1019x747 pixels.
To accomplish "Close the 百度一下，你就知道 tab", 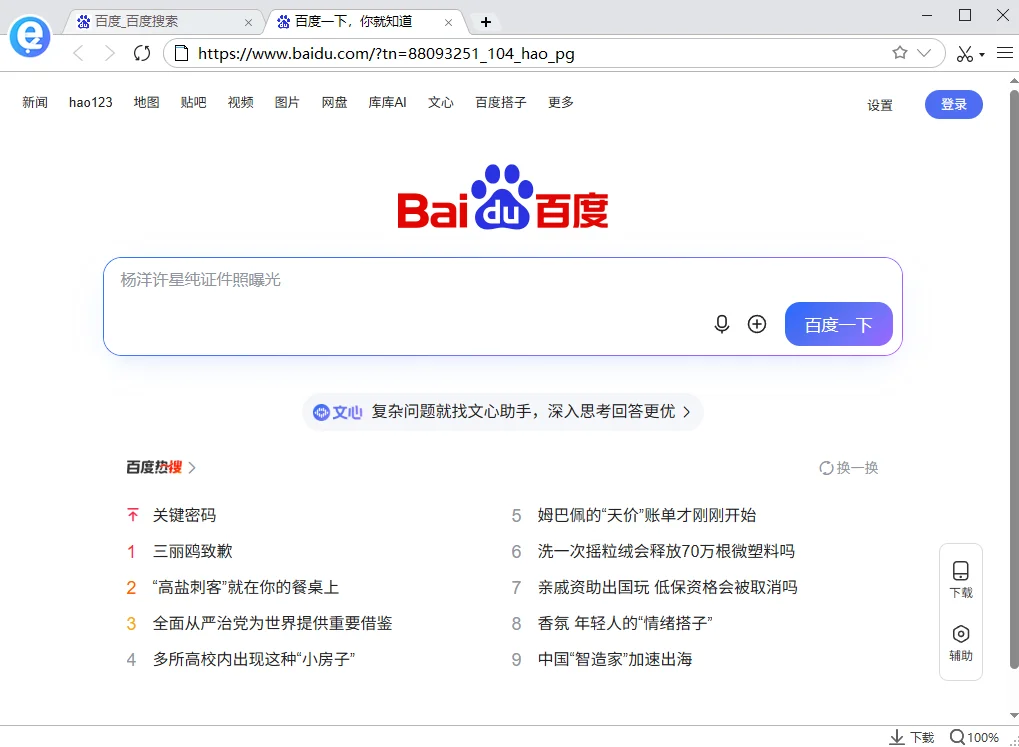I will pos(448,22).
